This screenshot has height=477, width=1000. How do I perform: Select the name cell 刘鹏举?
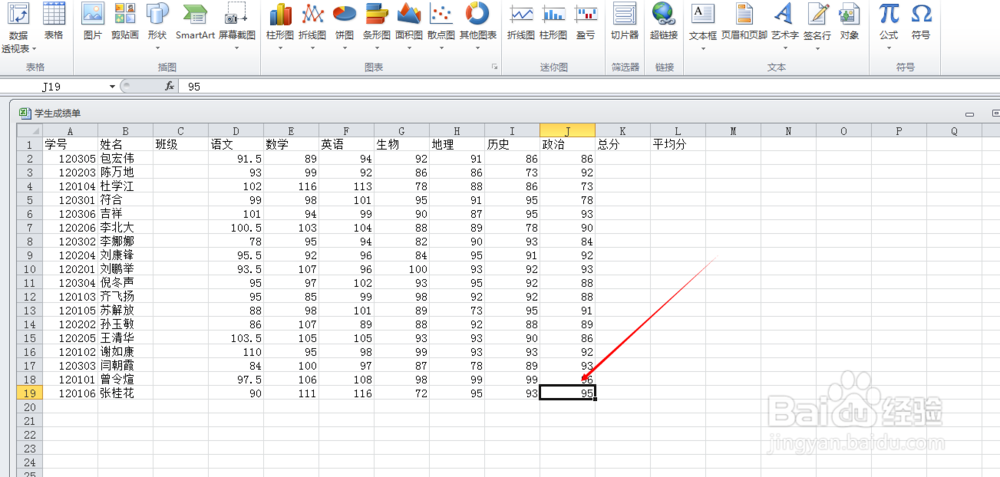point(126,269)
